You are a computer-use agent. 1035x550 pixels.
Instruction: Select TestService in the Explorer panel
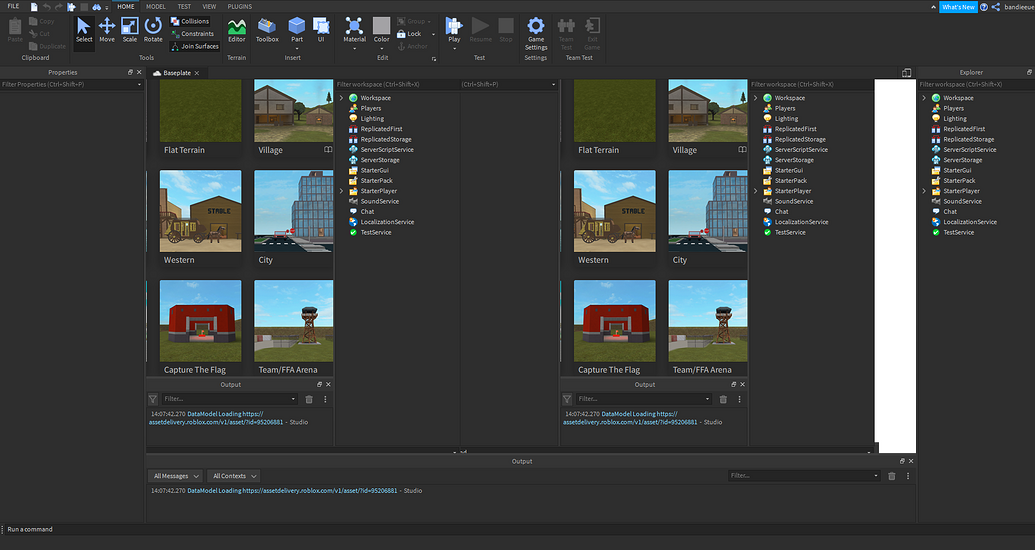(958, 232)
